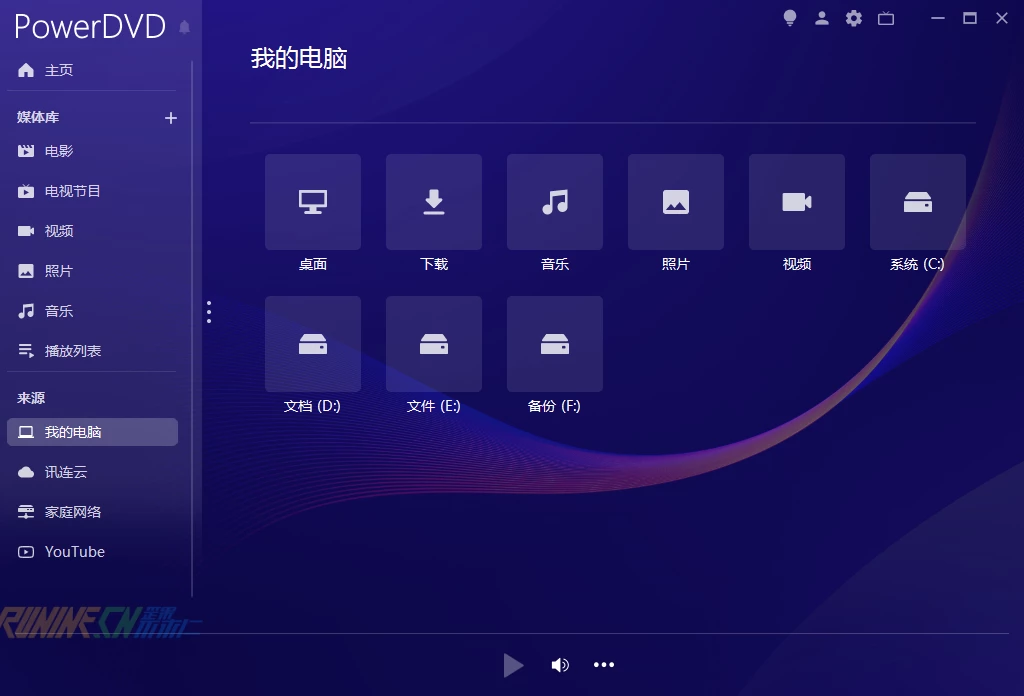Switch to TV mode icon
1024x696 pixels.
885,18
